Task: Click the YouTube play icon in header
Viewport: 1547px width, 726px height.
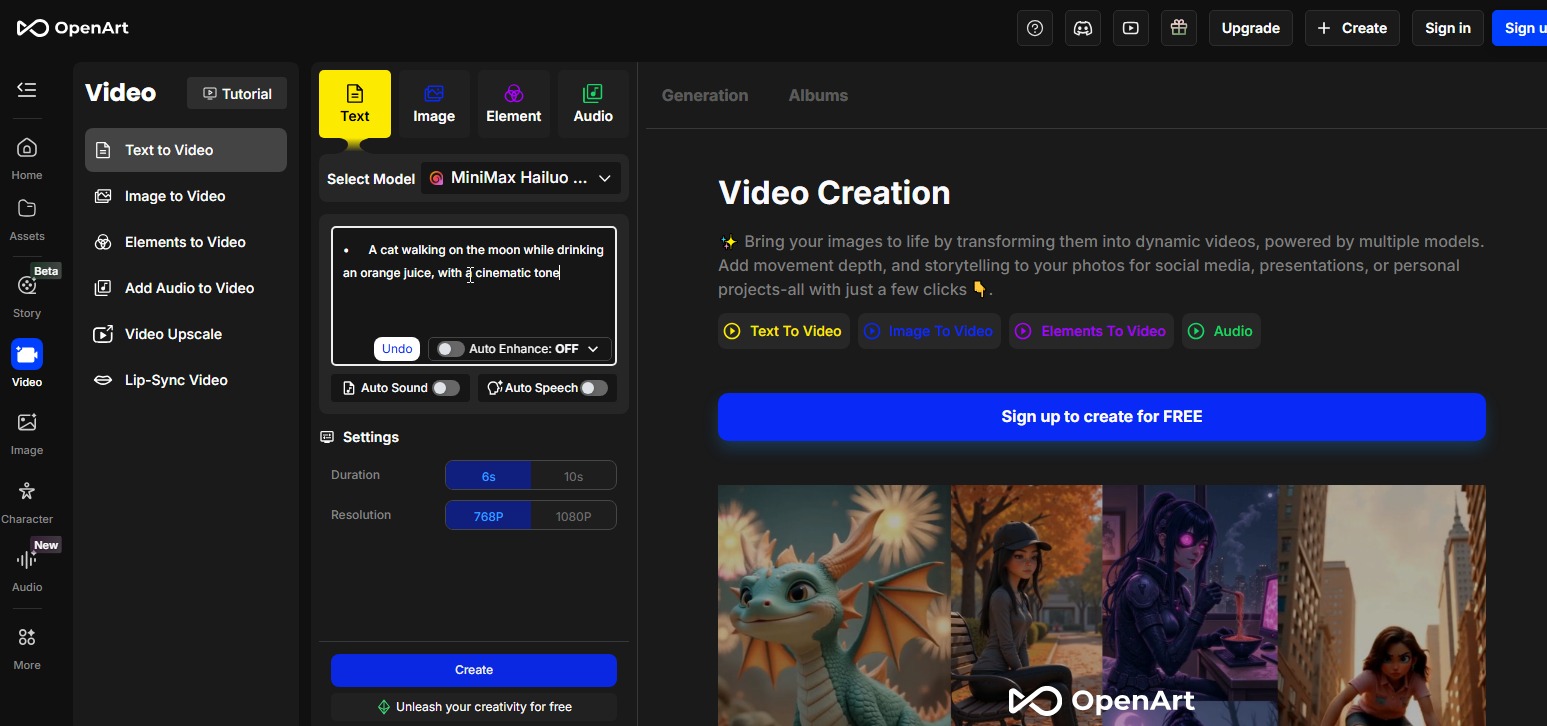Action: coord(1131,28)
